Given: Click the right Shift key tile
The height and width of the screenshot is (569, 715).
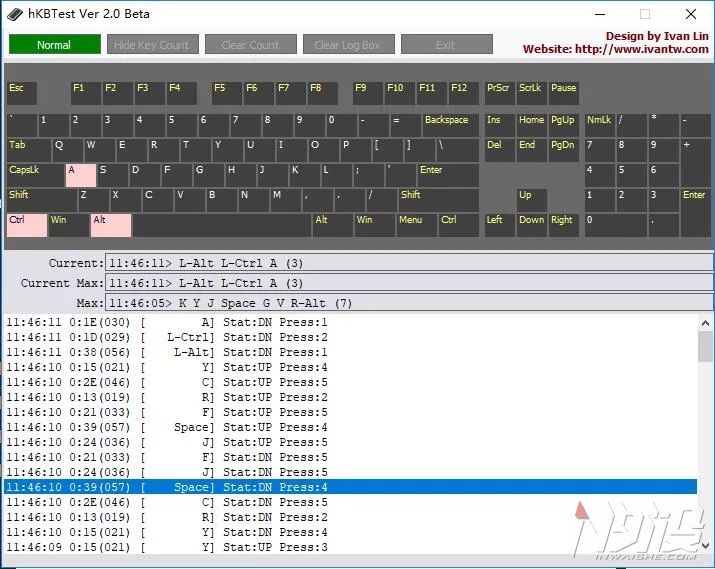Looking at the screenshot, I should 438,201.
